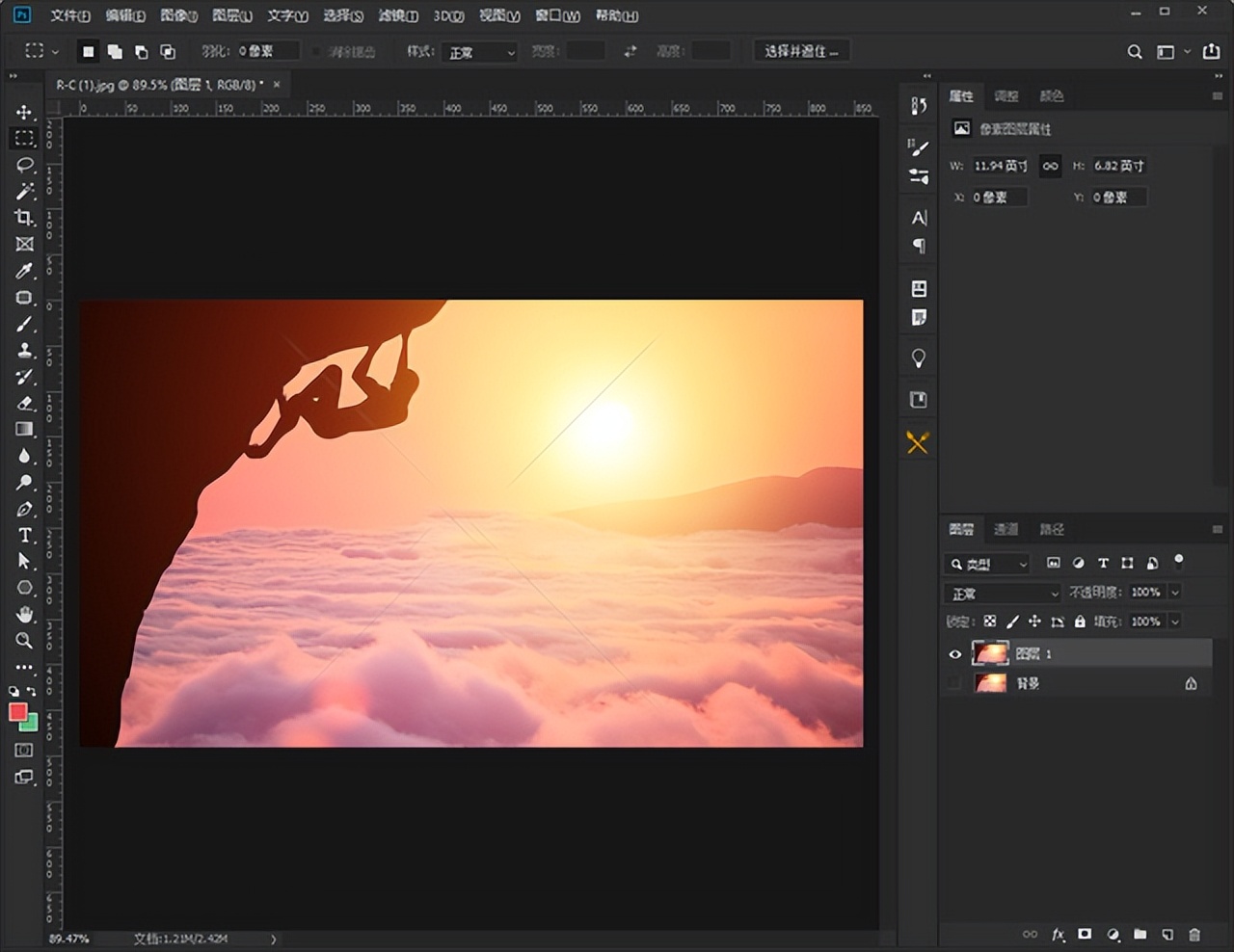The height and width of the screenshot is (952, 1234).
Task: Switch to the 通道 tab
Action: (x=1006, y=529)
